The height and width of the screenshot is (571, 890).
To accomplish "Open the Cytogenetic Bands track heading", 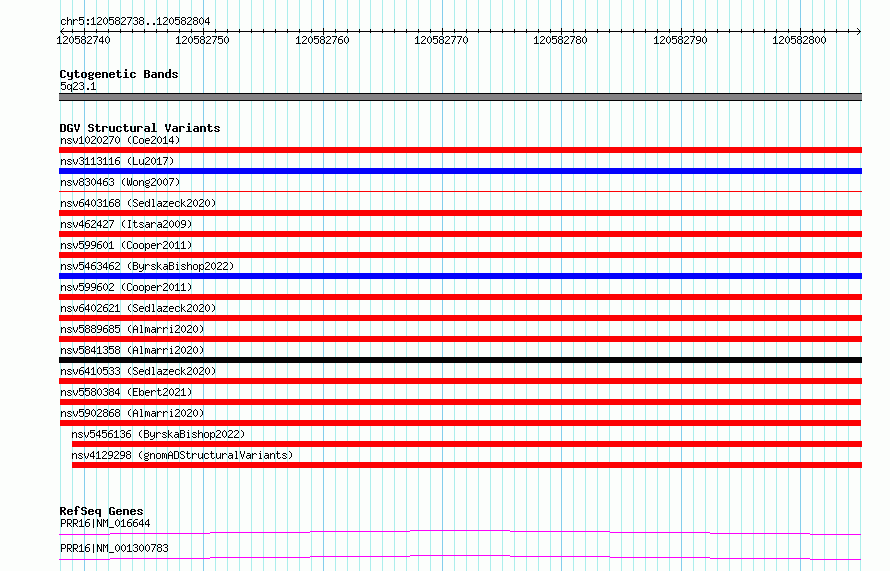I will tap(119, 74).
